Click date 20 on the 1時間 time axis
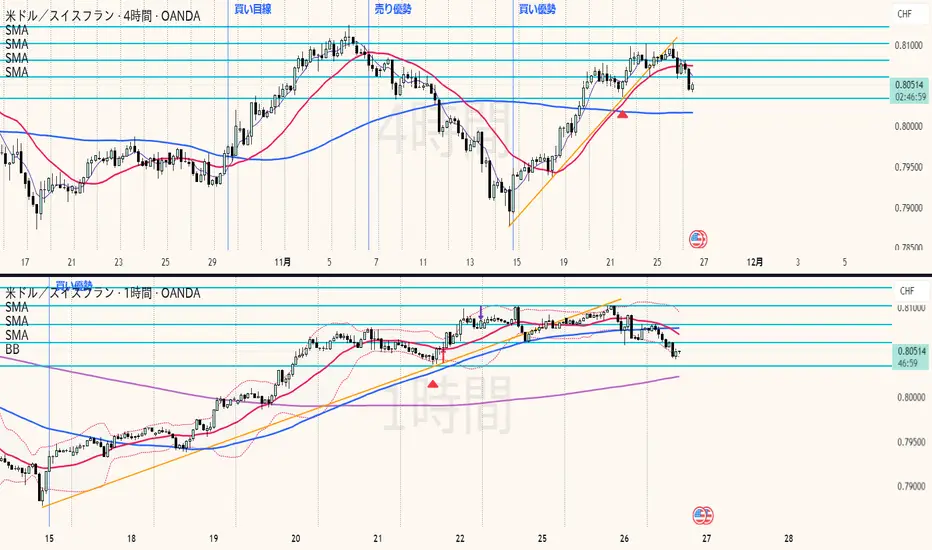This screenshot has width=932, height=550. 295,539
